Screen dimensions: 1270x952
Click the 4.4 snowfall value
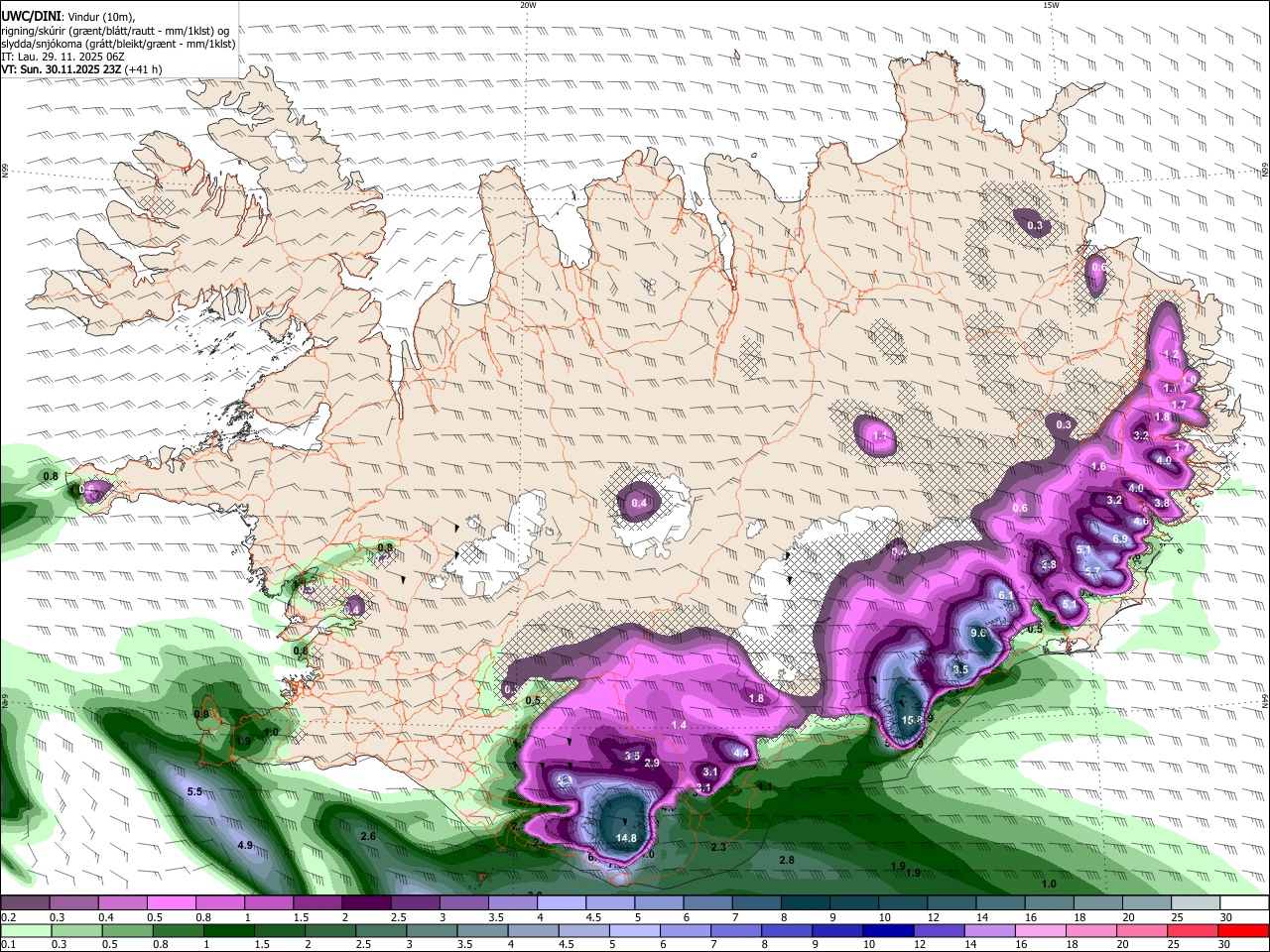click(x=740, y=753)
